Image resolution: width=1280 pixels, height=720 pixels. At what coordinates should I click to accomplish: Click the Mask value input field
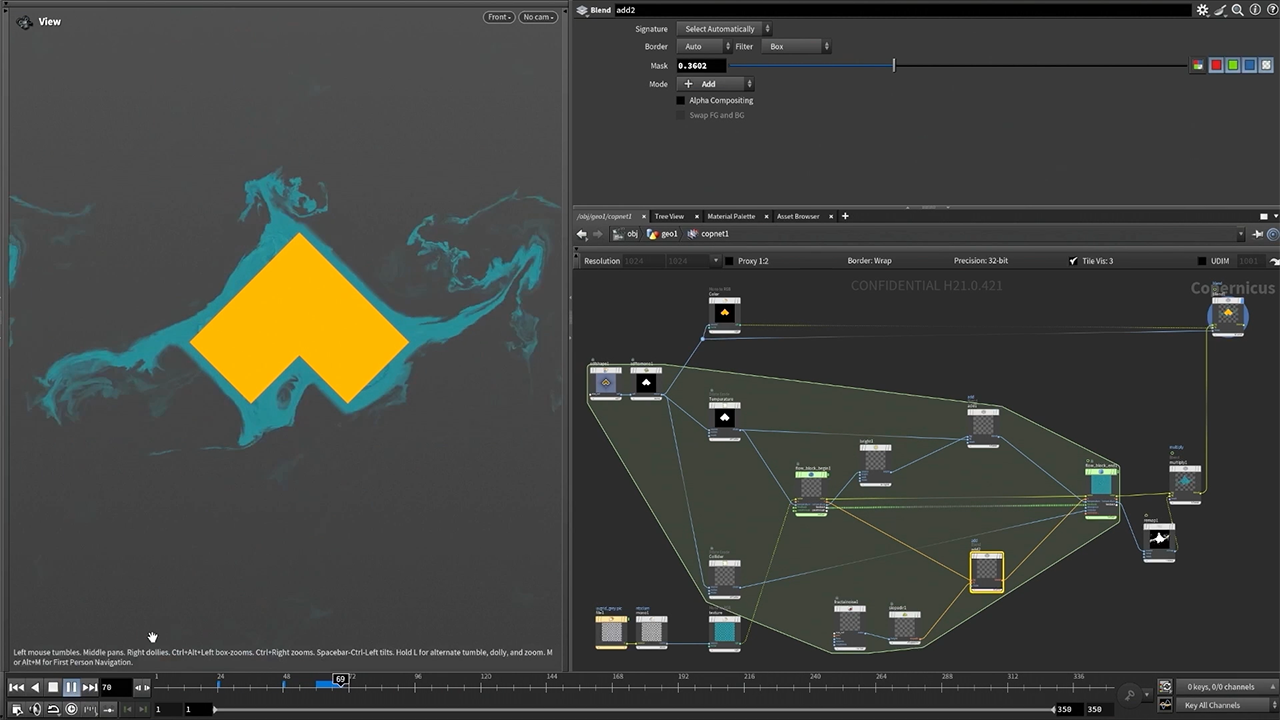tap(700, 66)
